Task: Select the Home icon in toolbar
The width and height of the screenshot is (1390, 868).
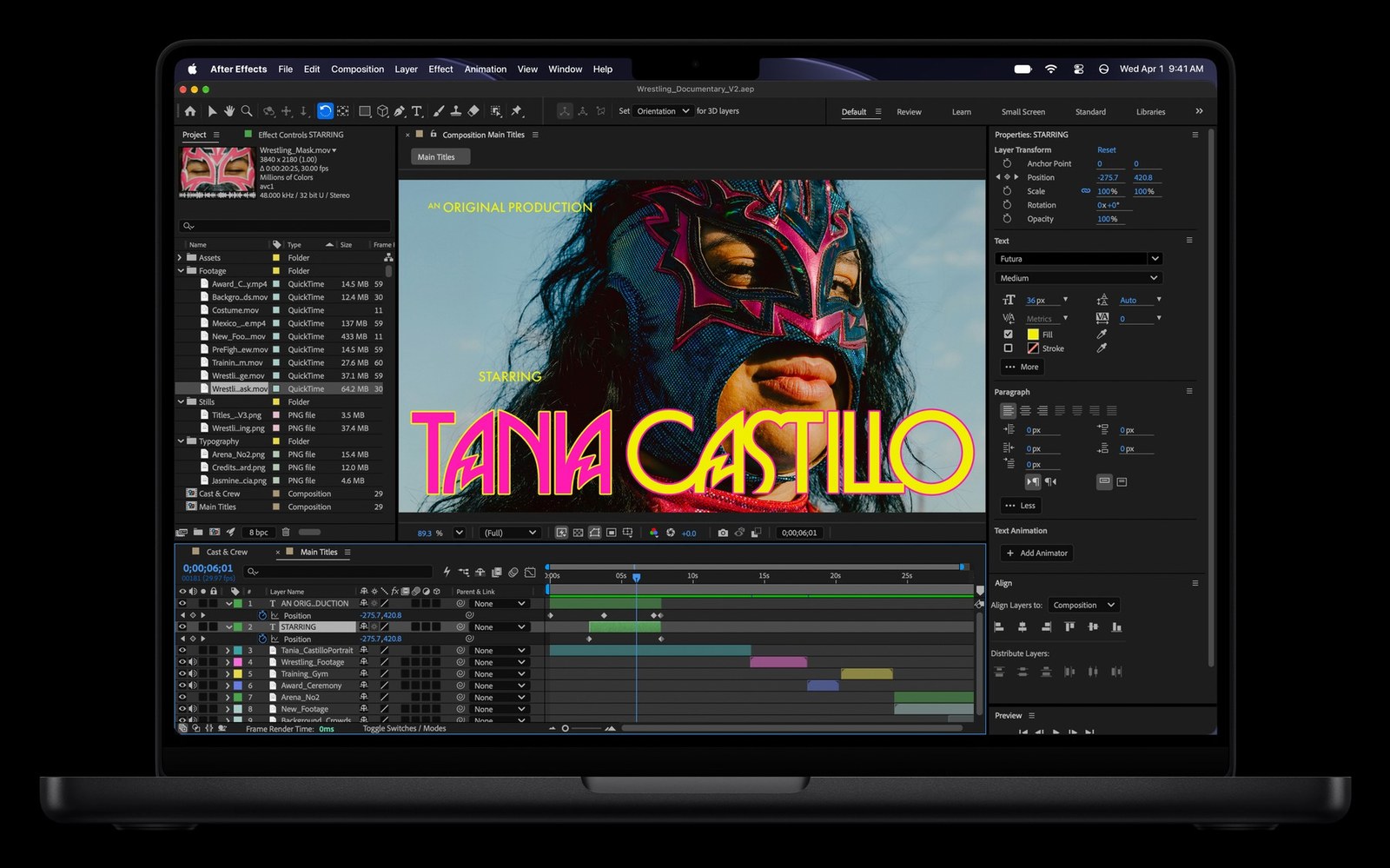Action: [x=190, y=111]
